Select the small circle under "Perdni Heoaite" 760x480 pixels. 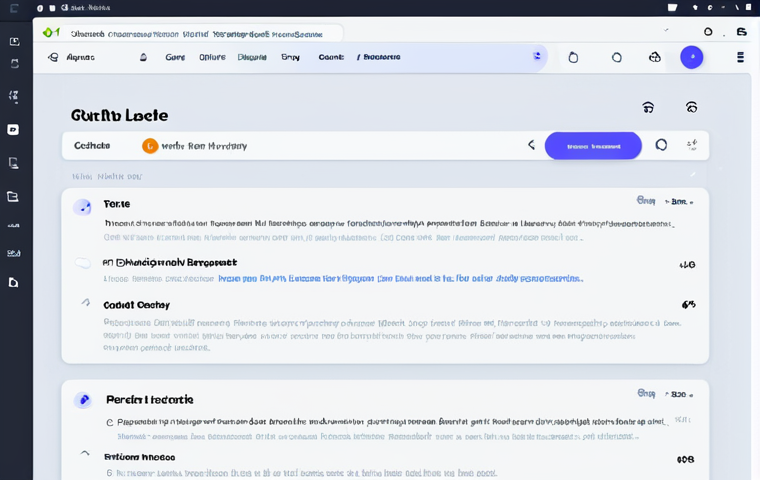pyautogui.click(x=109, y=423)
